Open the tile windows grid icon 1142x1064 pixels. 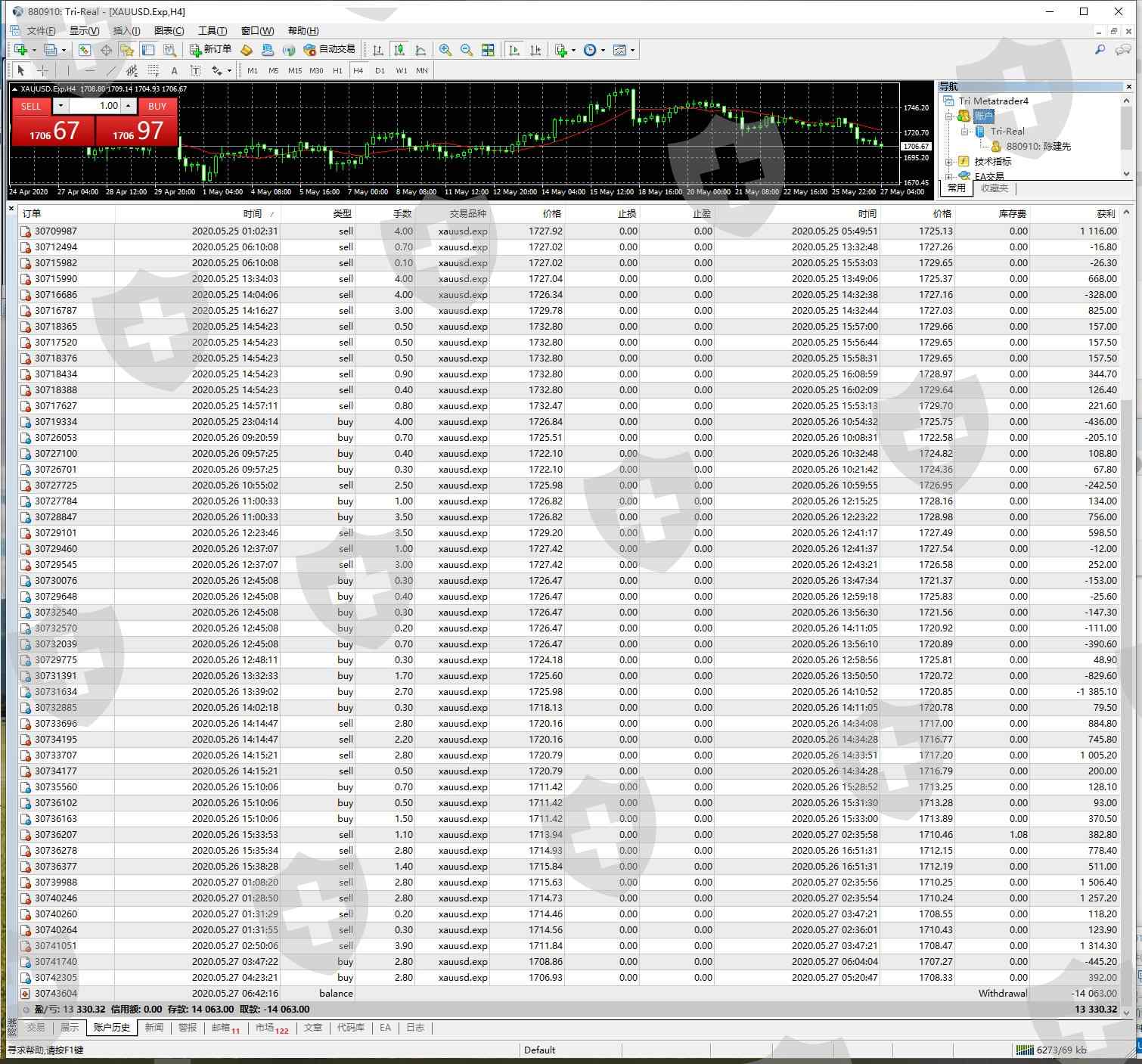click(x=488, y=50)
